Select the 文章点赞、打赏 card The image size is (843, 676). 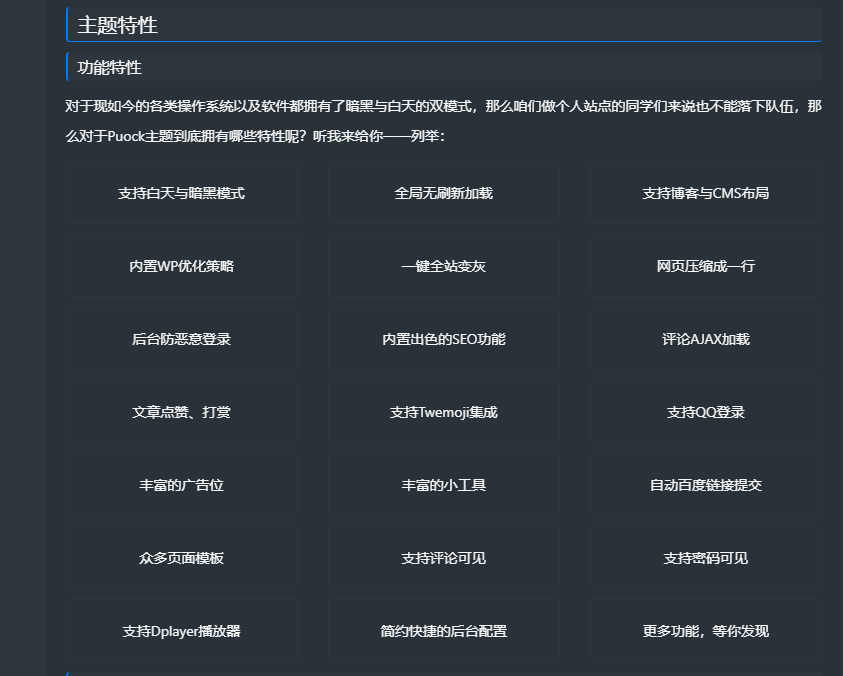(x=181, y=412)
